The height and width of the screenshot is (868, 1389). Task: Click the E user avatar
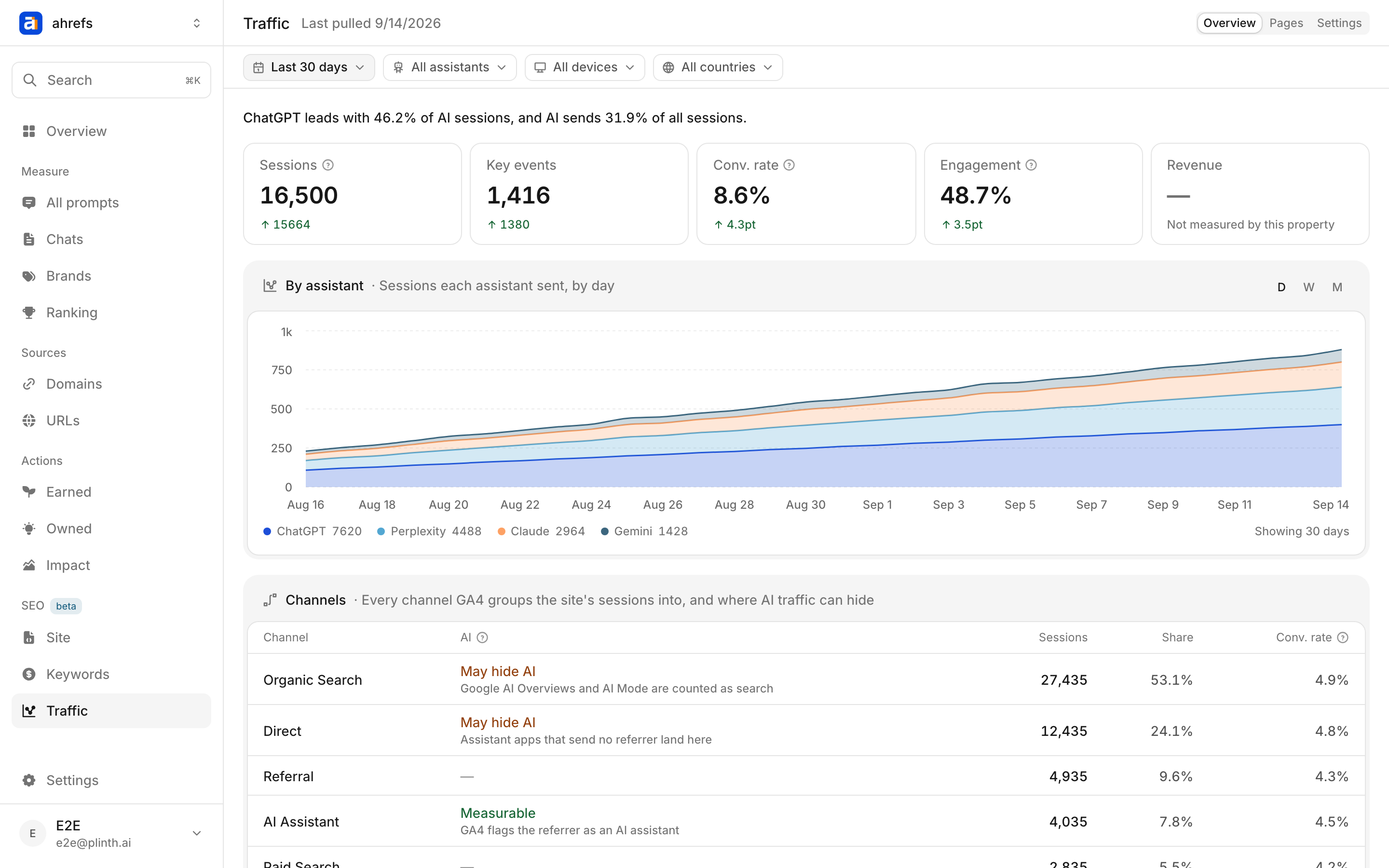(33, 834)
